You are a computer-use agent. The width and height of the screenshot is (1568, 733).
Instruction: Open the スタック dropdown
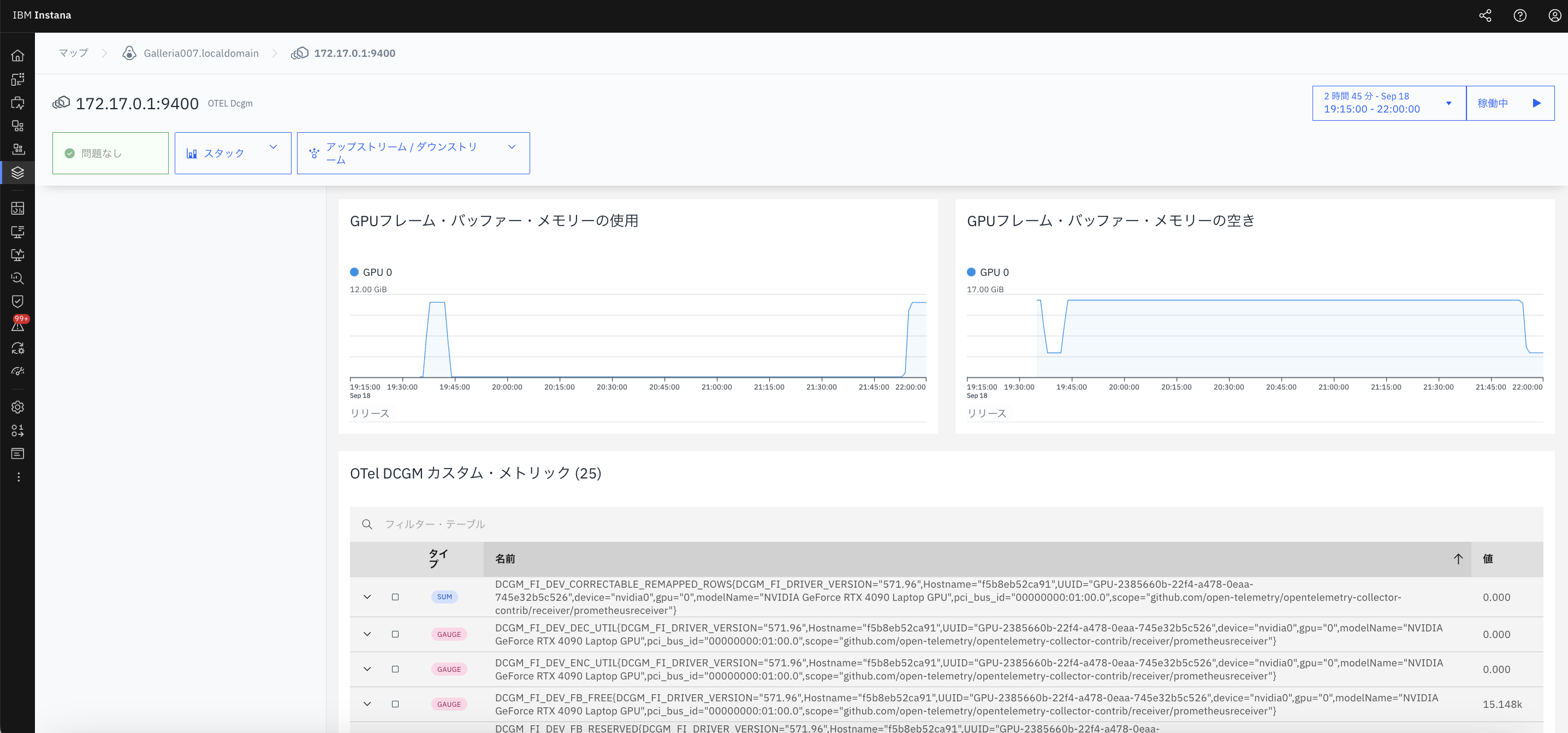coord(233,153)
